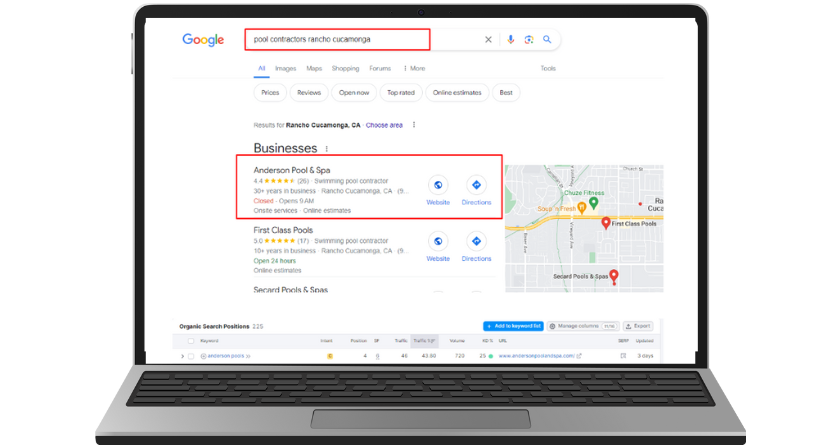Switch to the Shopping tab
Viewport: 837px width, 445px height.
[345, 68]
